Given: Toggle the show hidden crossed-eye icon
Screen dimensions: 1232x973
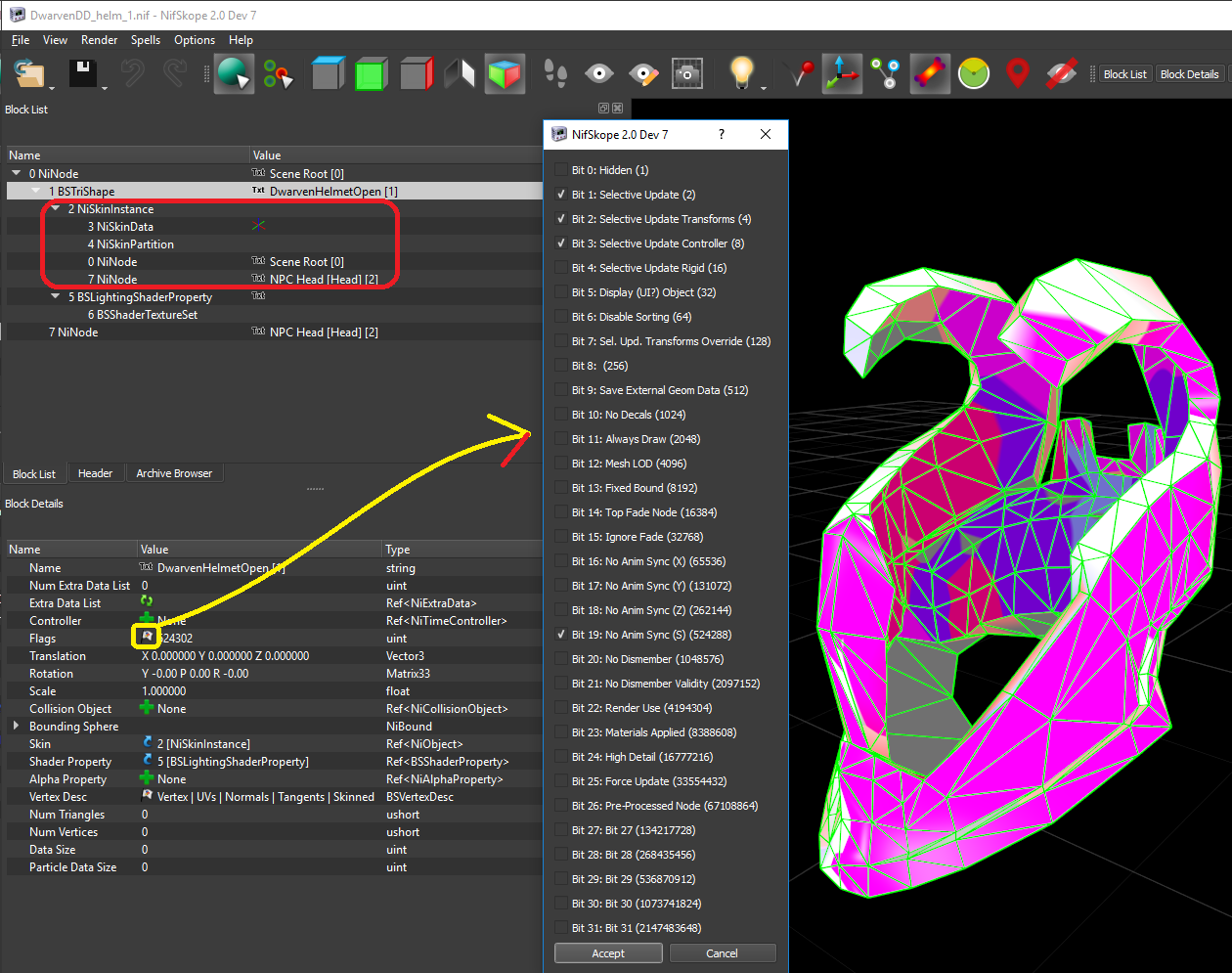Looking at the screenshot, I should tap(1062, 74).
